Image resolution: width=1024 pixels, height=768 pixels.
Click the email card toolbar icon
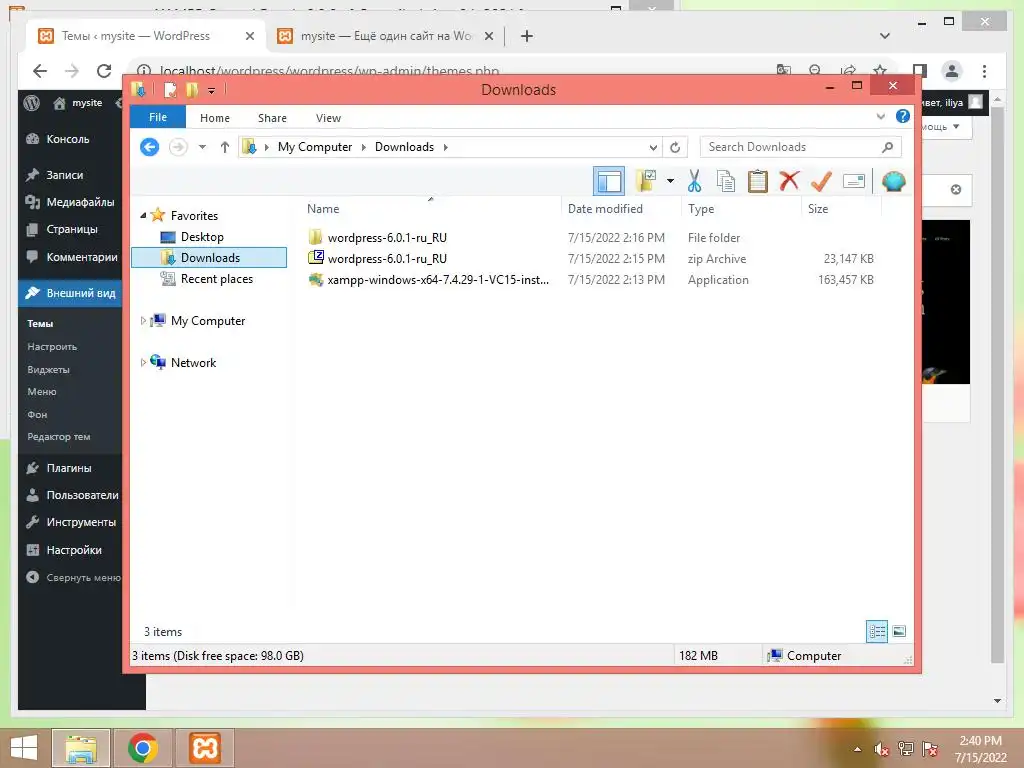click(x=854, y=181)
